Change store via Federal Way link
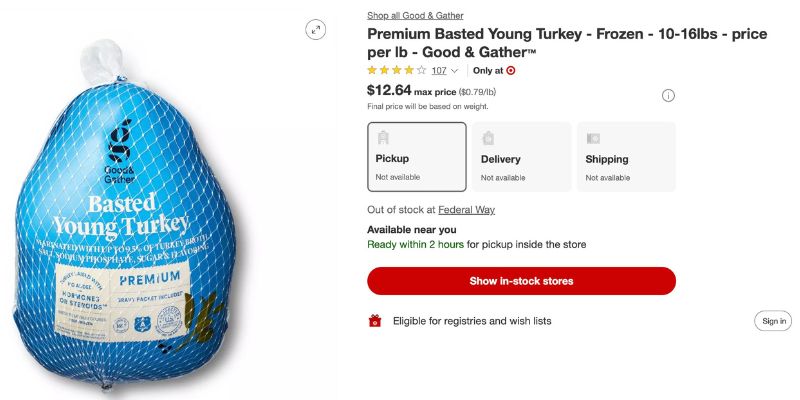The height and width of the screenshot is (400, 800). (x=466, y=210)
